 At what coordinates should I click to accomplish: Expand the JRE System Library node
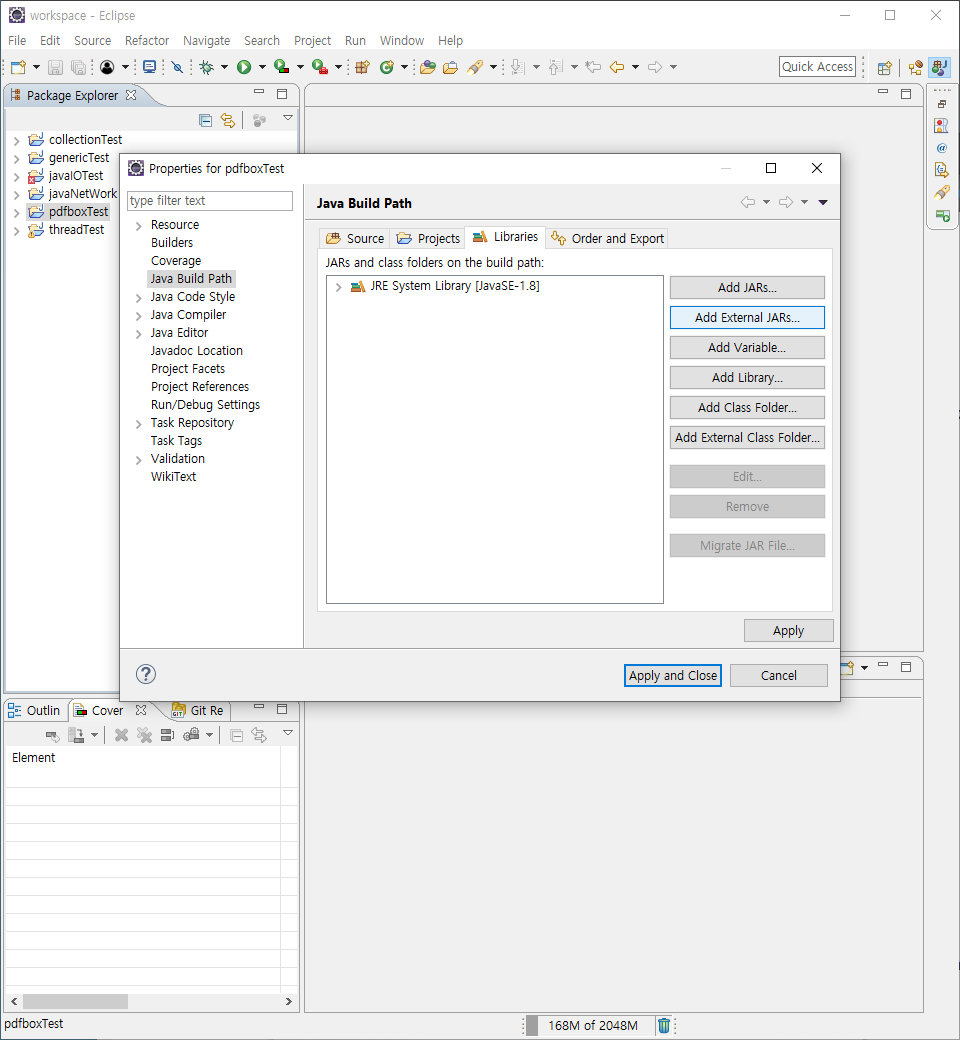338,287
